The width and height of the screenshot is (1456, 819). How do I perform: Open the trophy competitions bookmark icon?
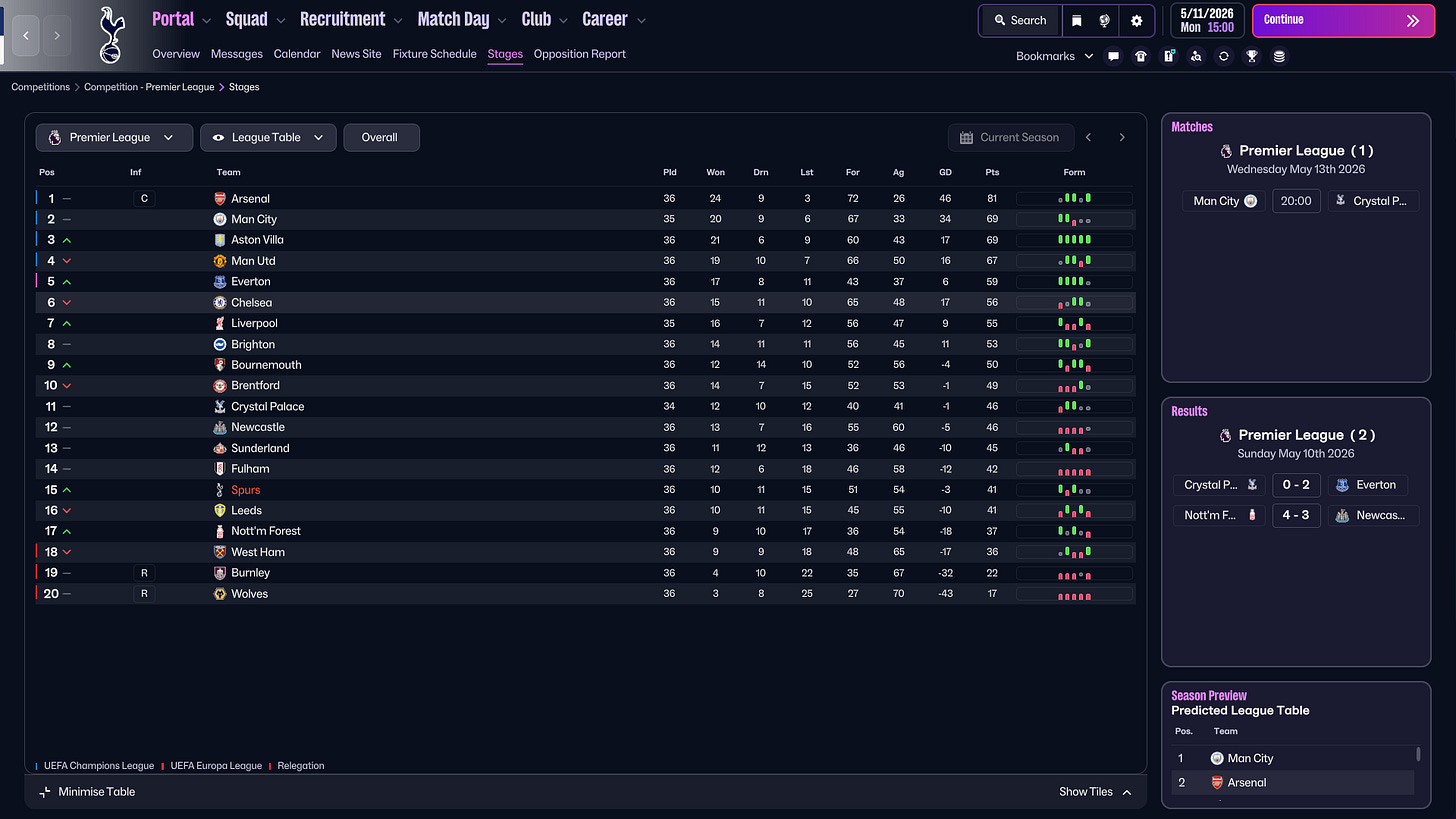pyautogui.click(x=1251, y=56)
